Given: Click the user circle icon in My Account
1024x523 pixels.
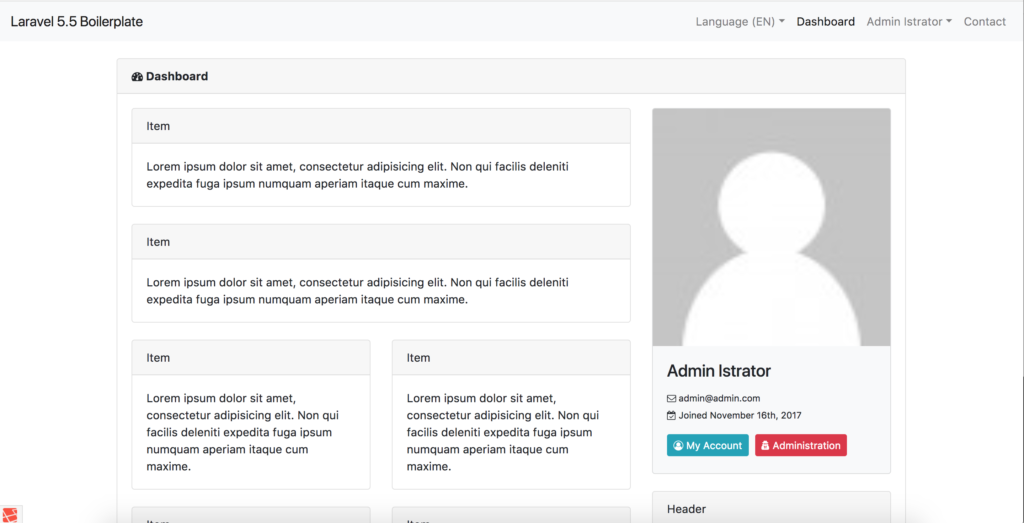Looking at the screenshot, I should click(x=678, y=446).
